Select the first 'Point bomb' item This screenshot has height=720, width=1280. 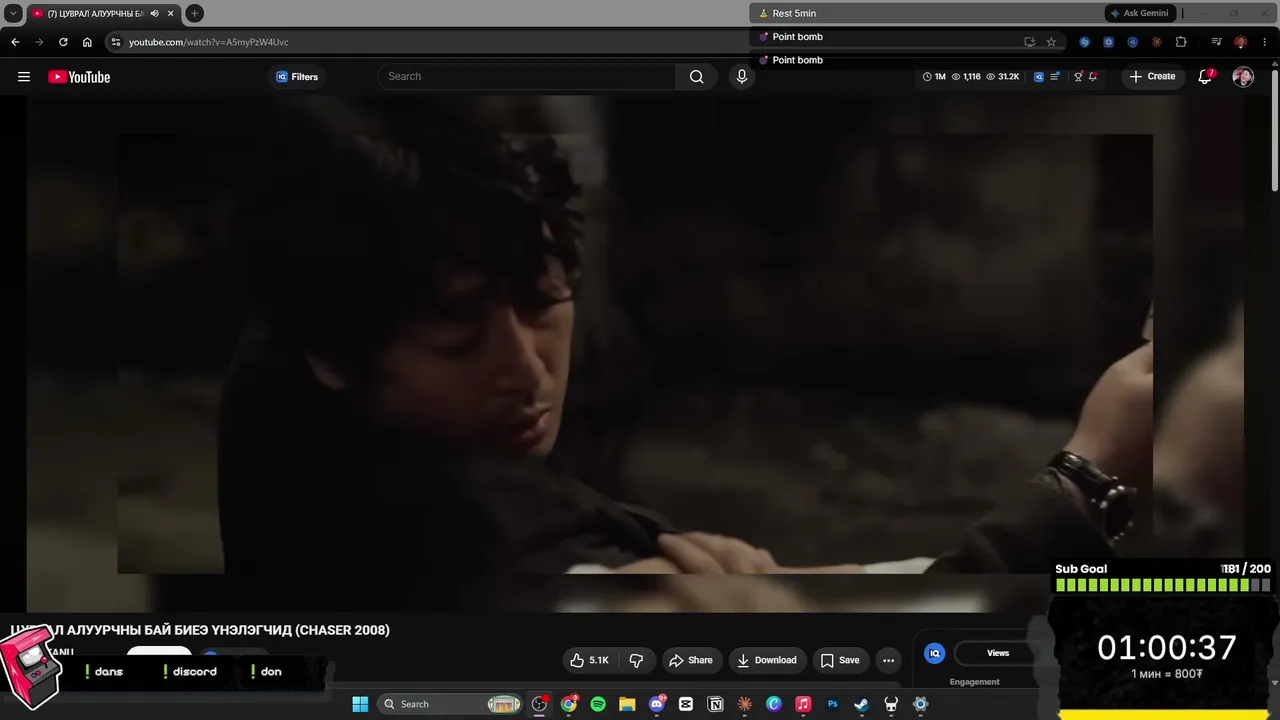point(797,37)
